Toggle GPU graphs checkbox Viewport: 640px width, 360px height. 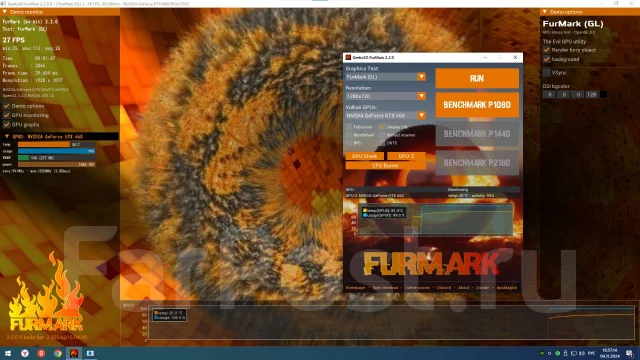pyautogui.click(x=7, y=125)
